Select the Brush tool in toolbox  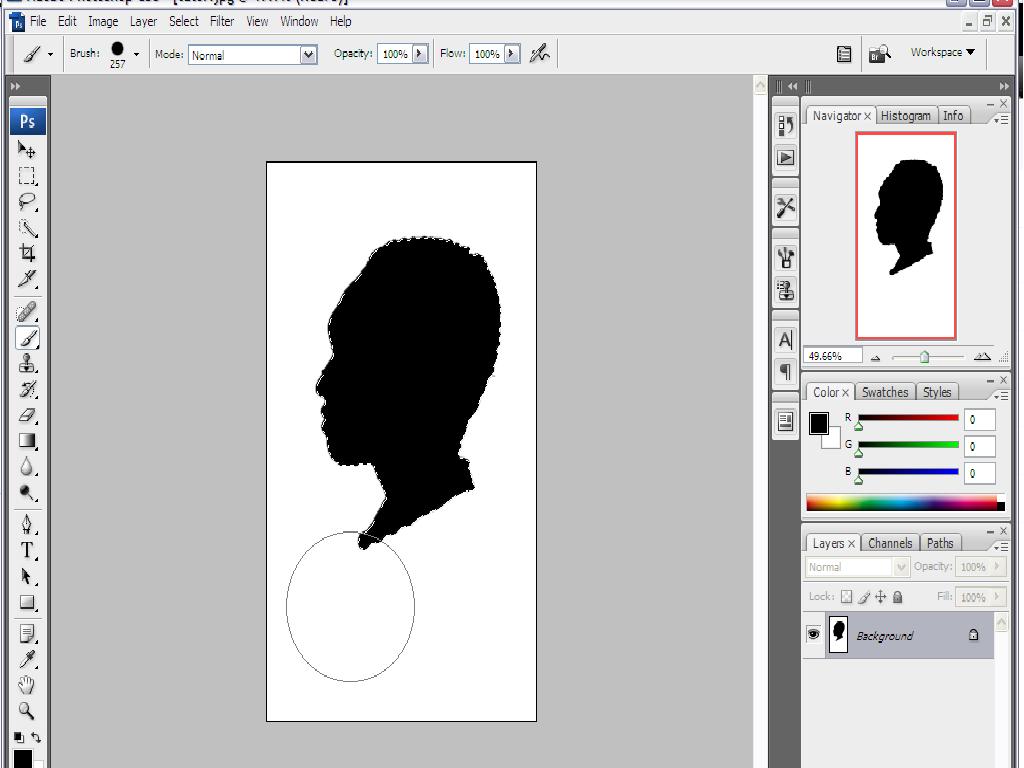27,338
